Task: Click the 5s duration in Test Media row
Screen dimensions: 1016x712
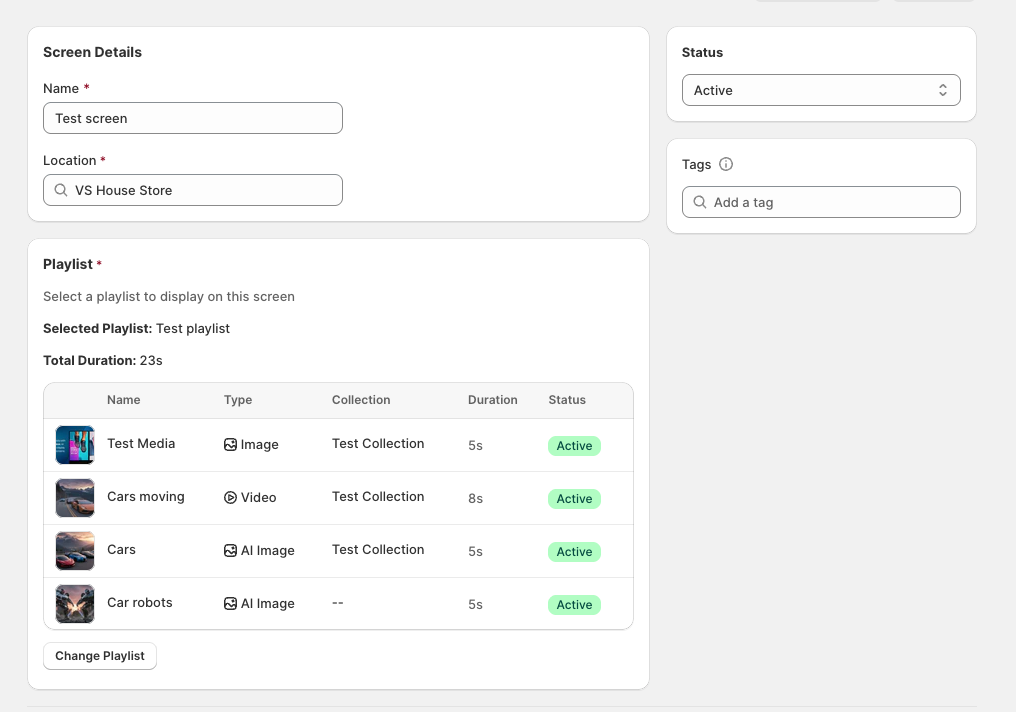Action: pos(475,446)
